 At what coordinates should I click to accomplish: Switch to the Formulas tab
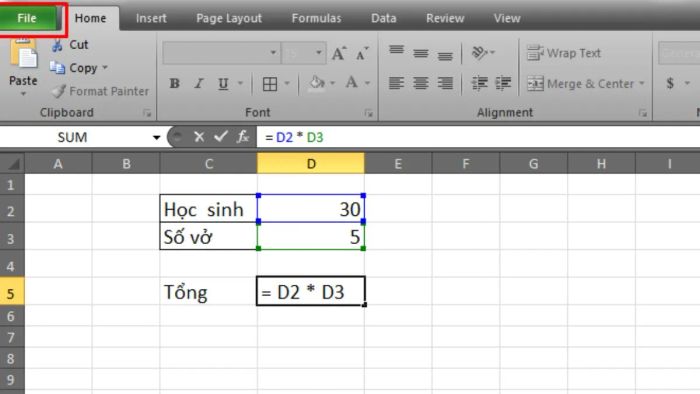coord(316,18)
